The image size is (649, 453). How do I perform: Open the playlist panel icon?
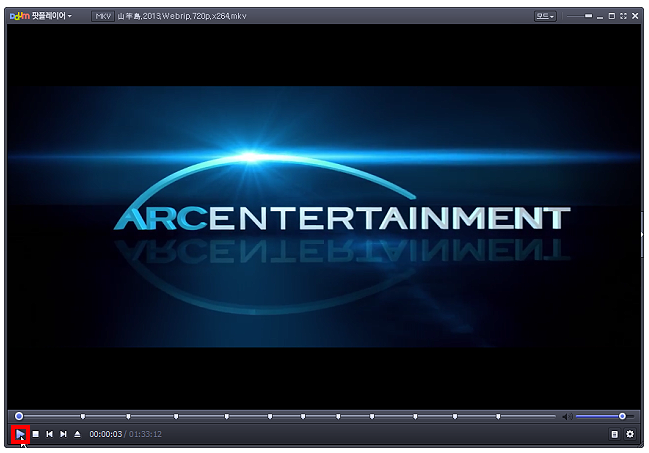point(614,434)
